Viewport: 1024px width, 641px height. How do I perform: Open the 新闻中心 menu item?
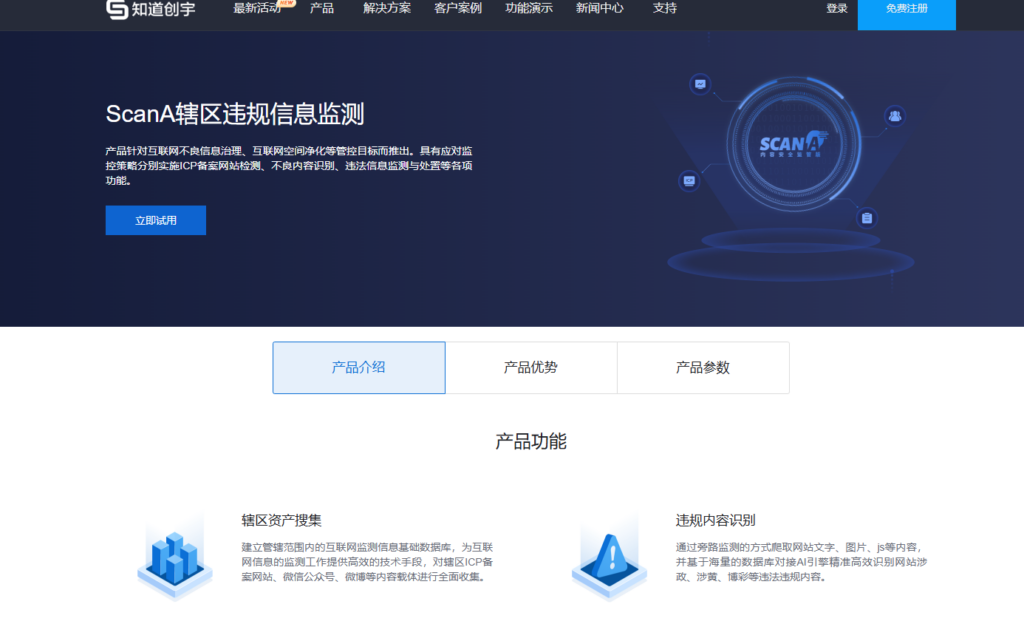pos(597,9)
